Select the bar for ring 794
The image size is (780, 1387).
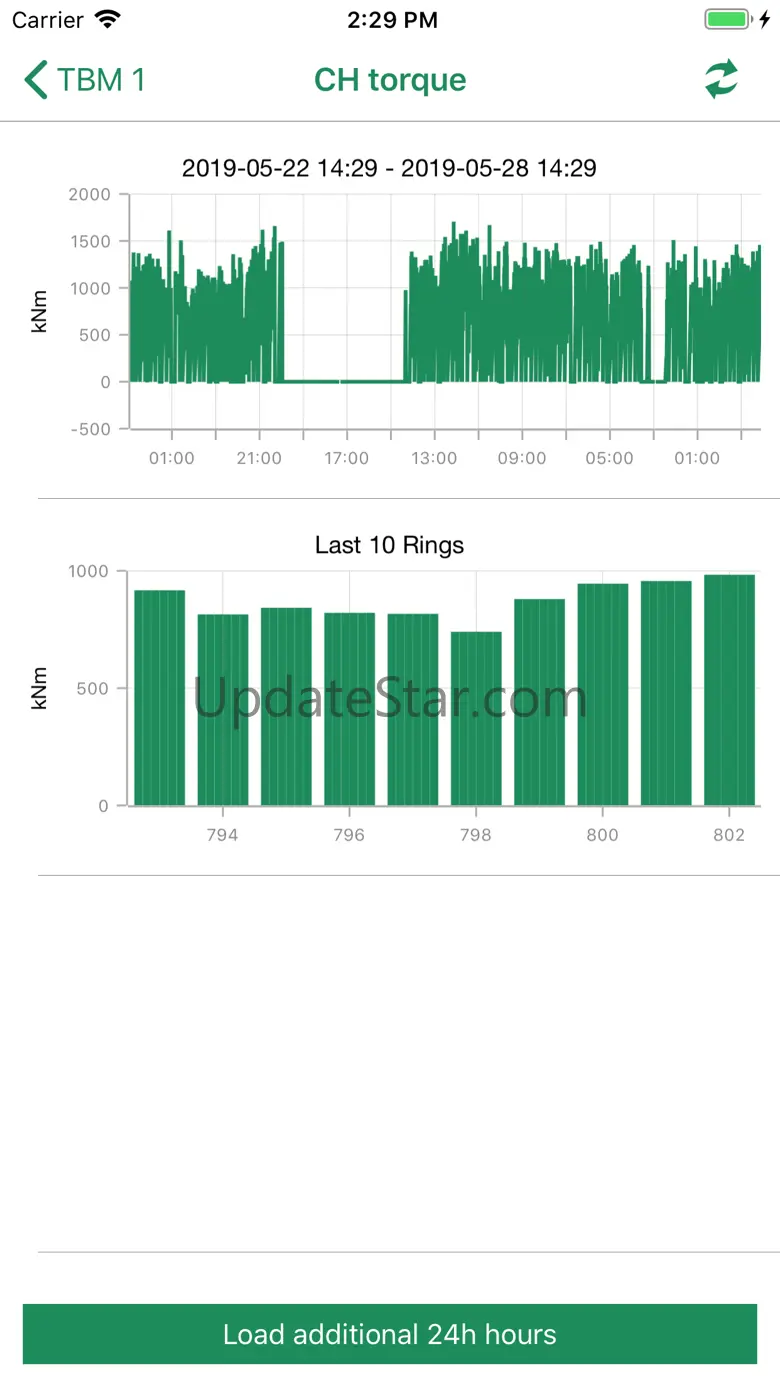(x=223, y=709)
